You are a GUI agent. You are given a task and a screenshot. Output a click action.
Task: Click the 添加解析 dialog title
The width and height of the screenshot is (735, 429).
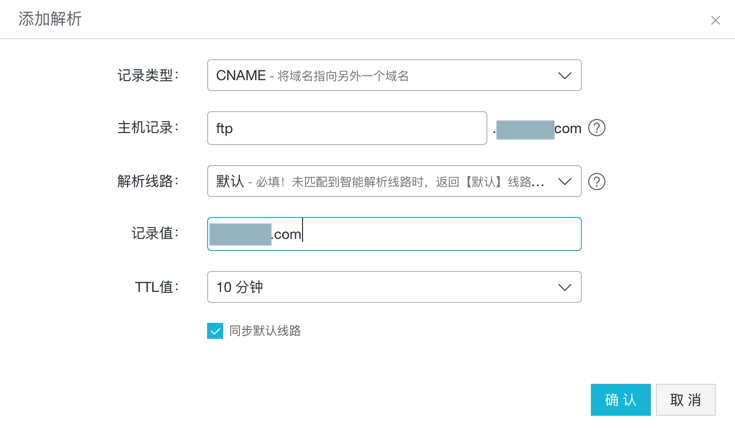click(x=50, y=19)
